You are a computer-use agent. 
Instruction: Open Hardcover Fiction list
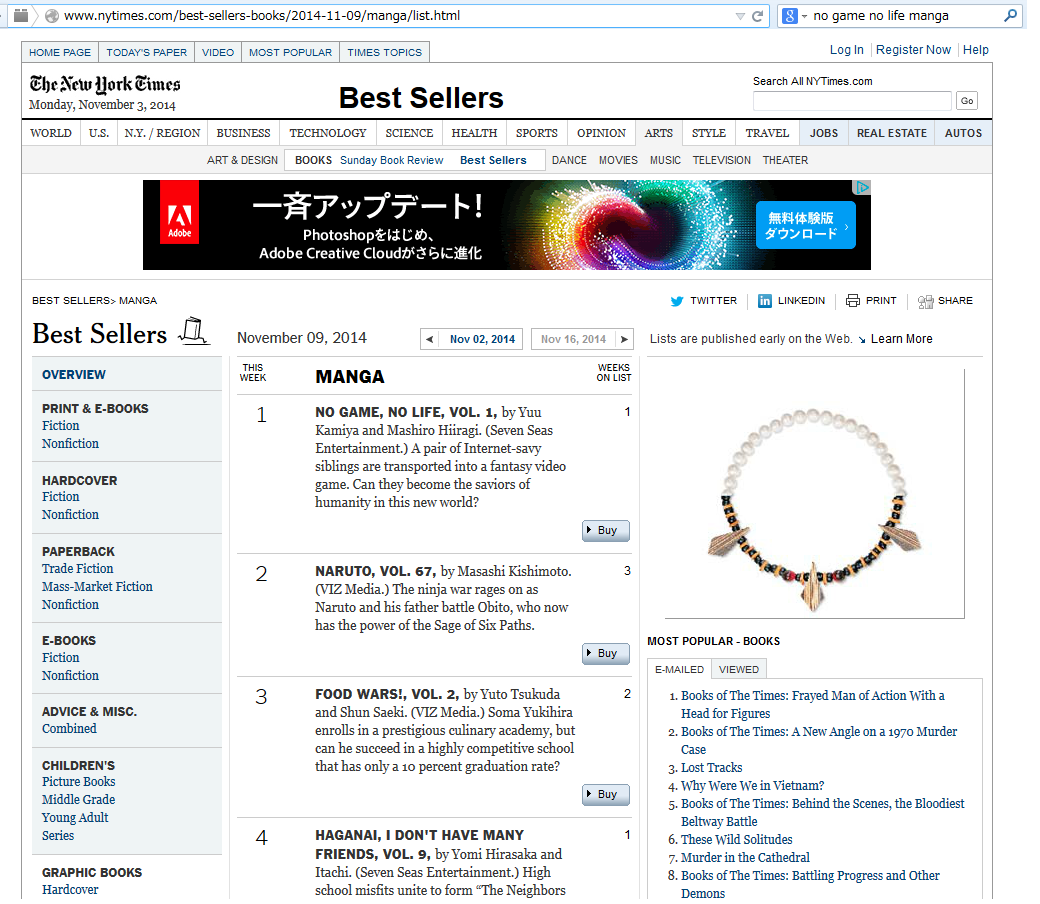click(x=60, y=497)
